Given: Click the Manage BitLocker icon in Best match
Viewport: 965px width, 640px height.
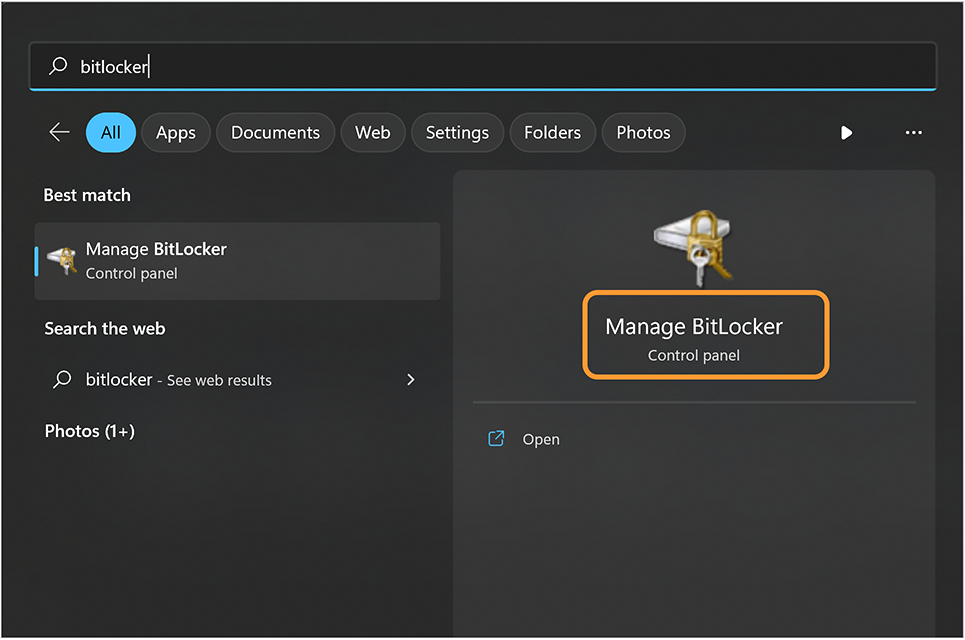Looking at the screenshot, I should pyautogui.click(x=64, y=260).
